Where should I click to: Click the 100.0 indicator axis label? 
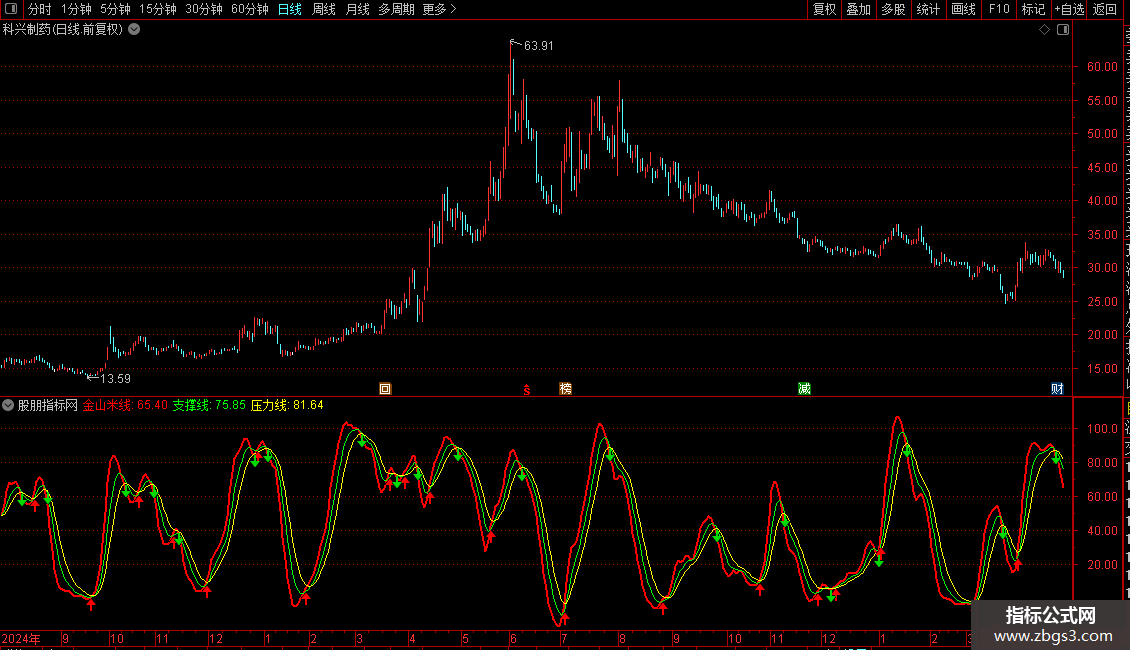(1103, 429)
